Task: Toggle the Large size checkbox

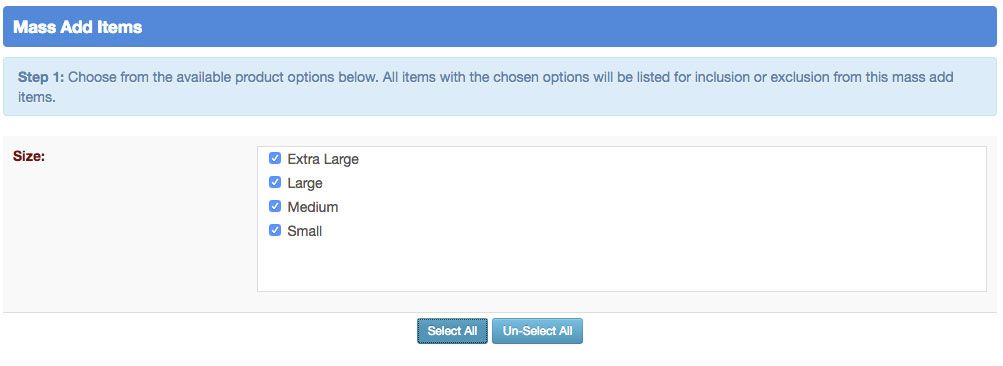Action: click(x=275, y=182)
